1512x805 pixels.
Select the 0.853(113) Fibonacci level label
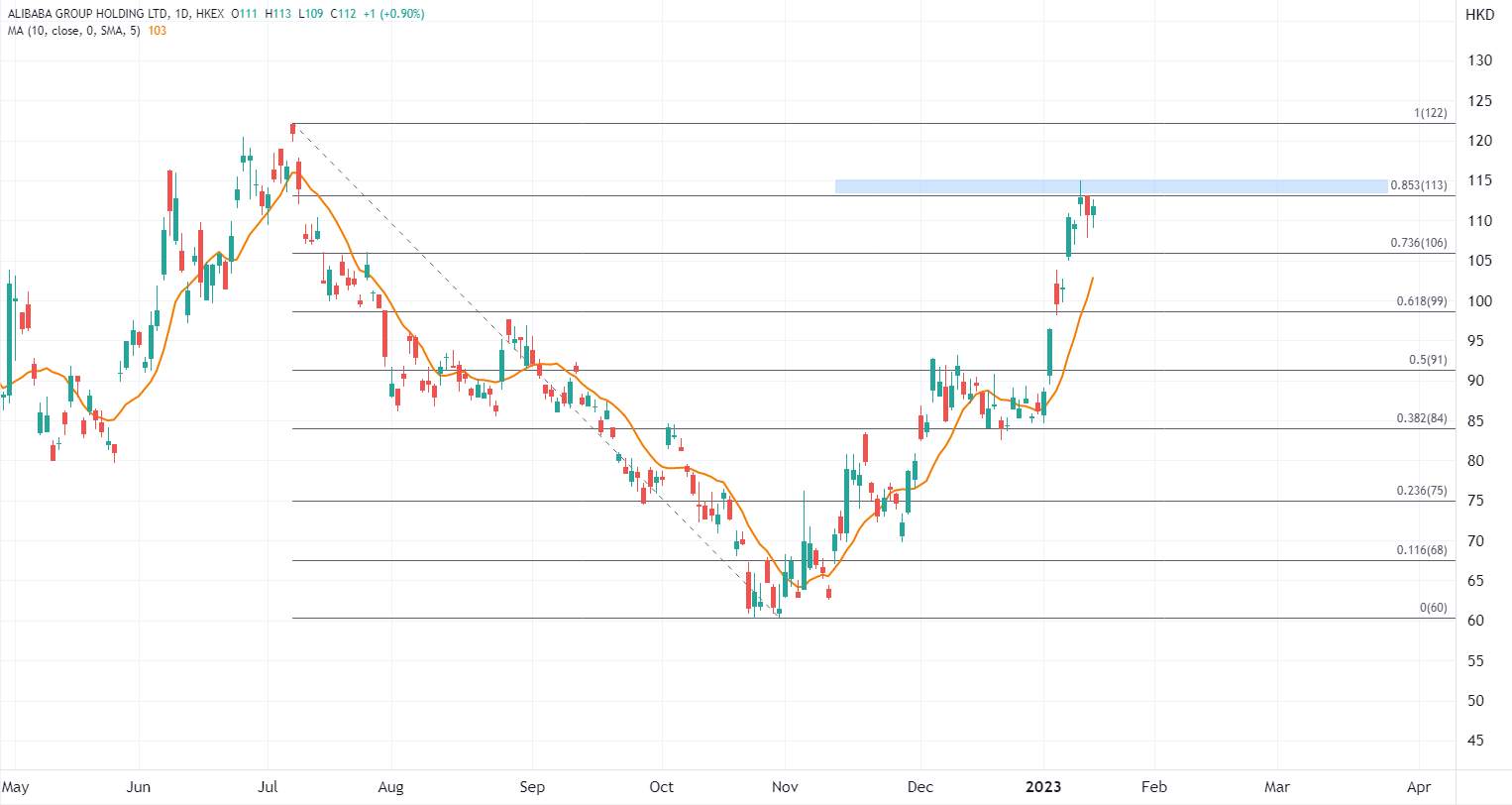(1419, 185)
